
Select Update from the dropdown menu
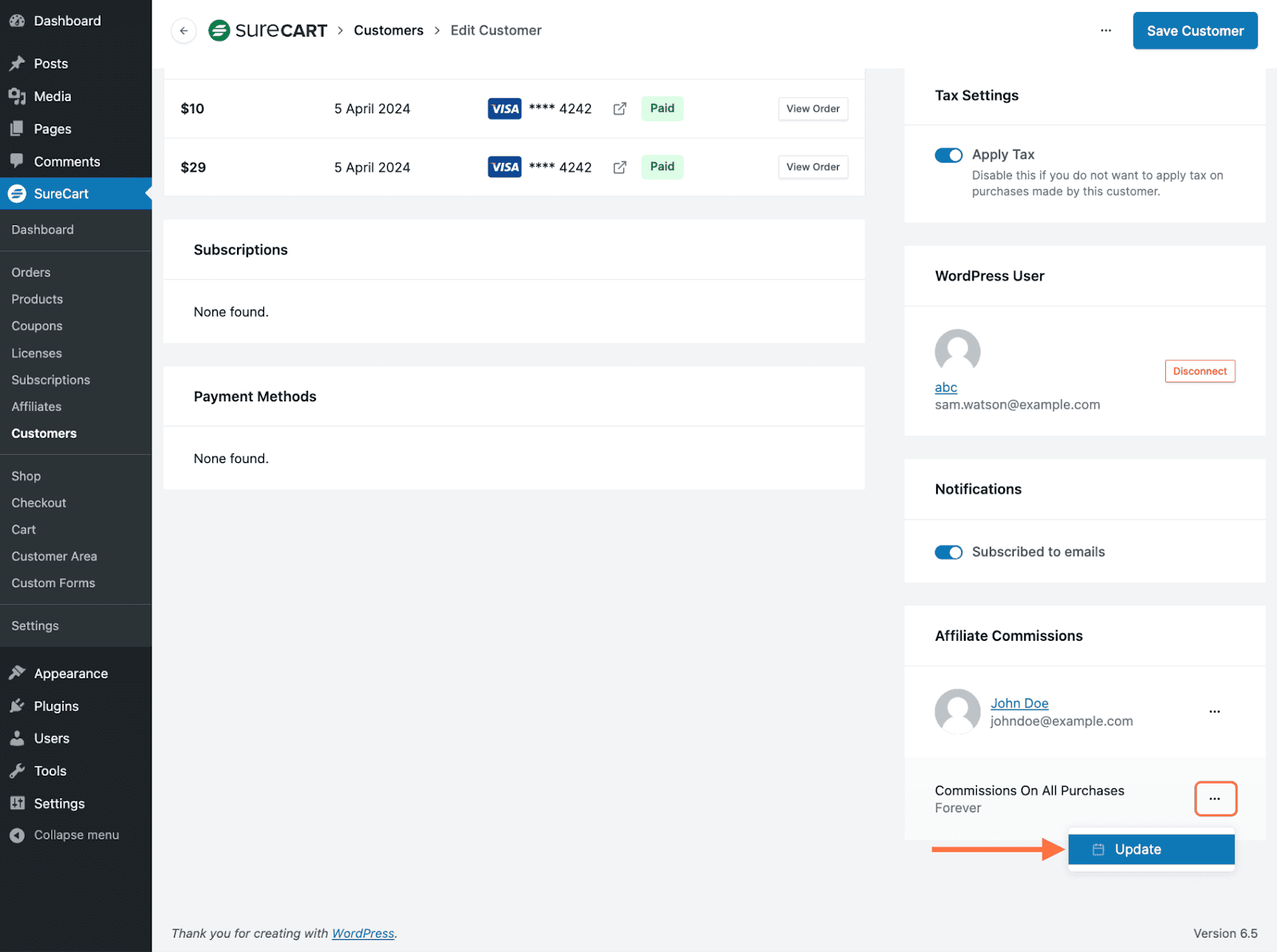click(x=1151, y=850)
